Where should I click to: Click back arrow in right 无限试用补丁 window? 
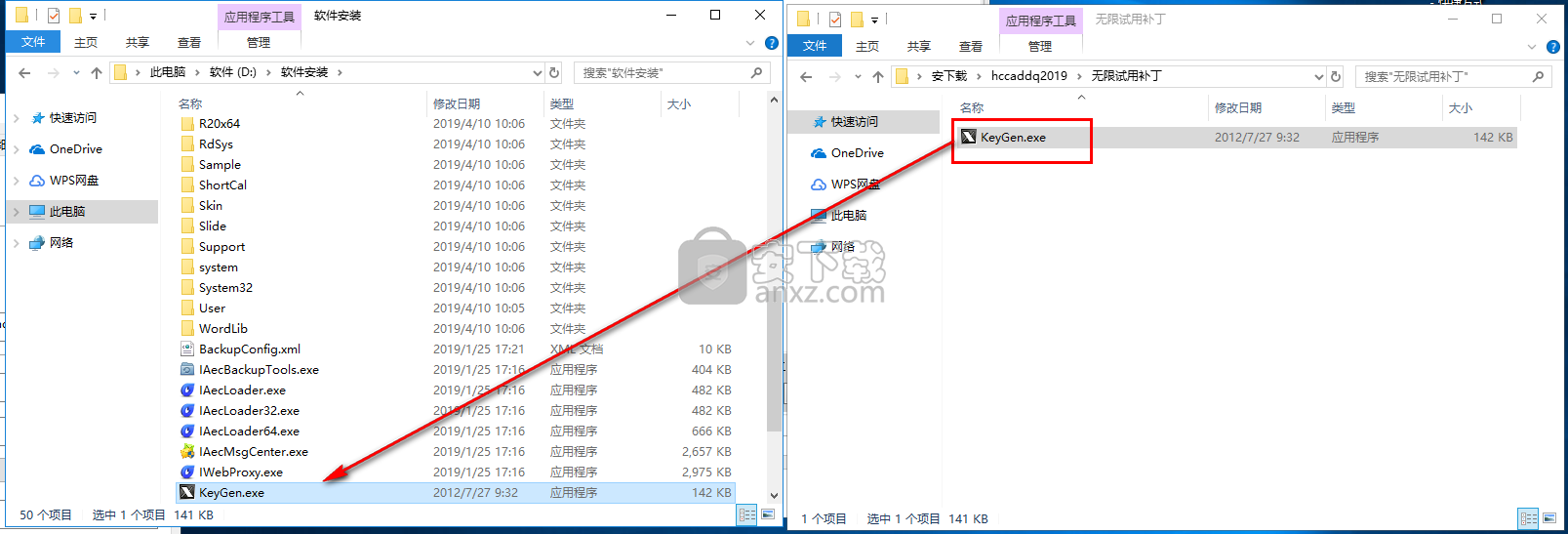click(806, 76)
